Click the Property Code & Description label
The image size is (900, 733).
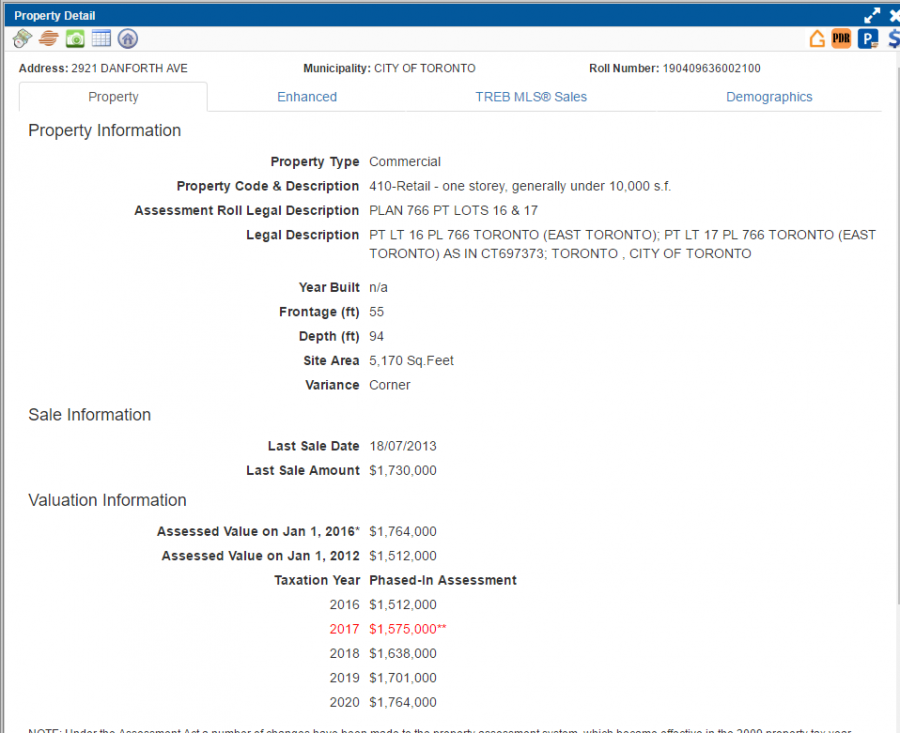[x=267, y=186]
